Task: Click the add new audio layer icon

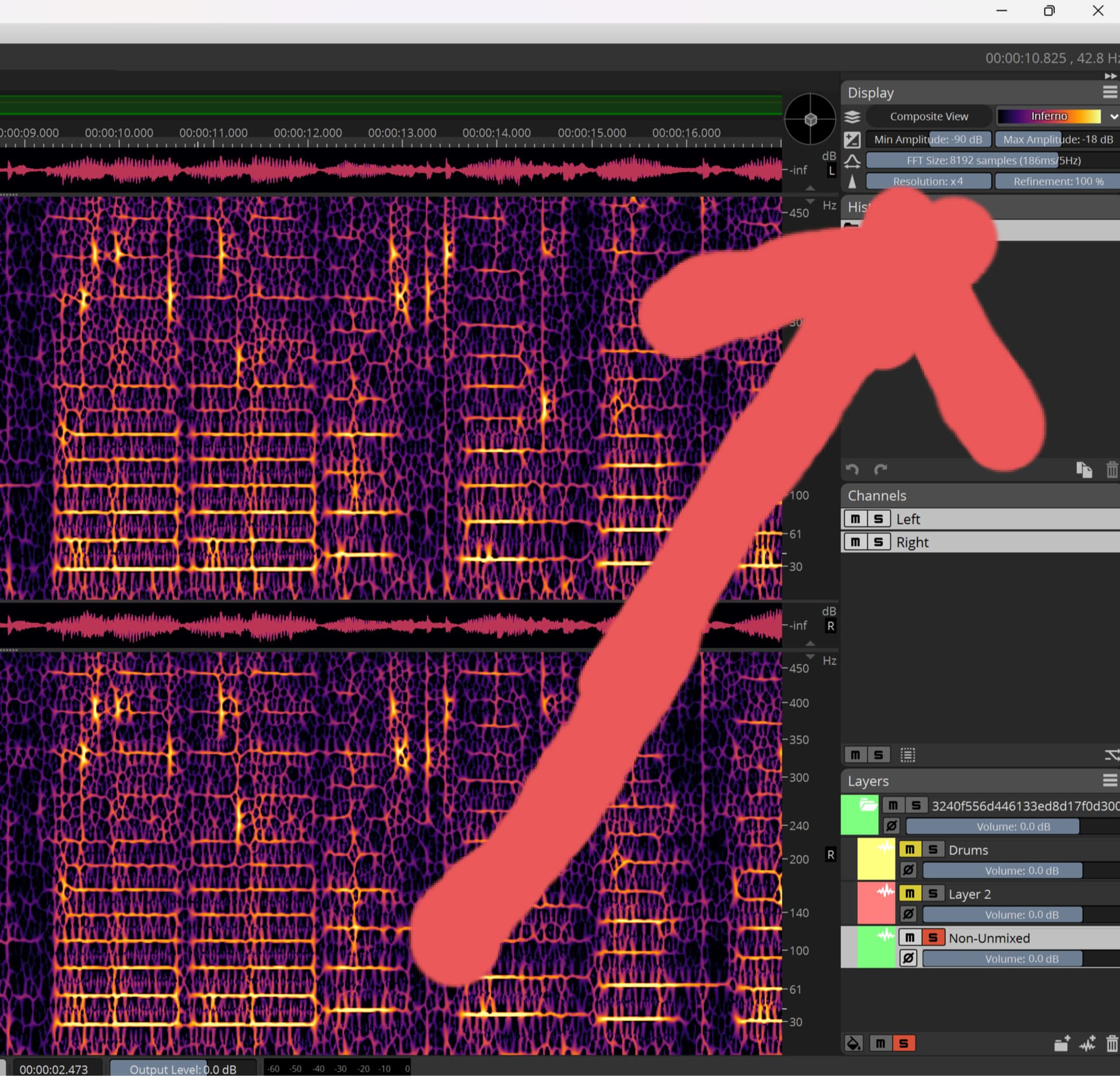Action: (1087, 1043)
